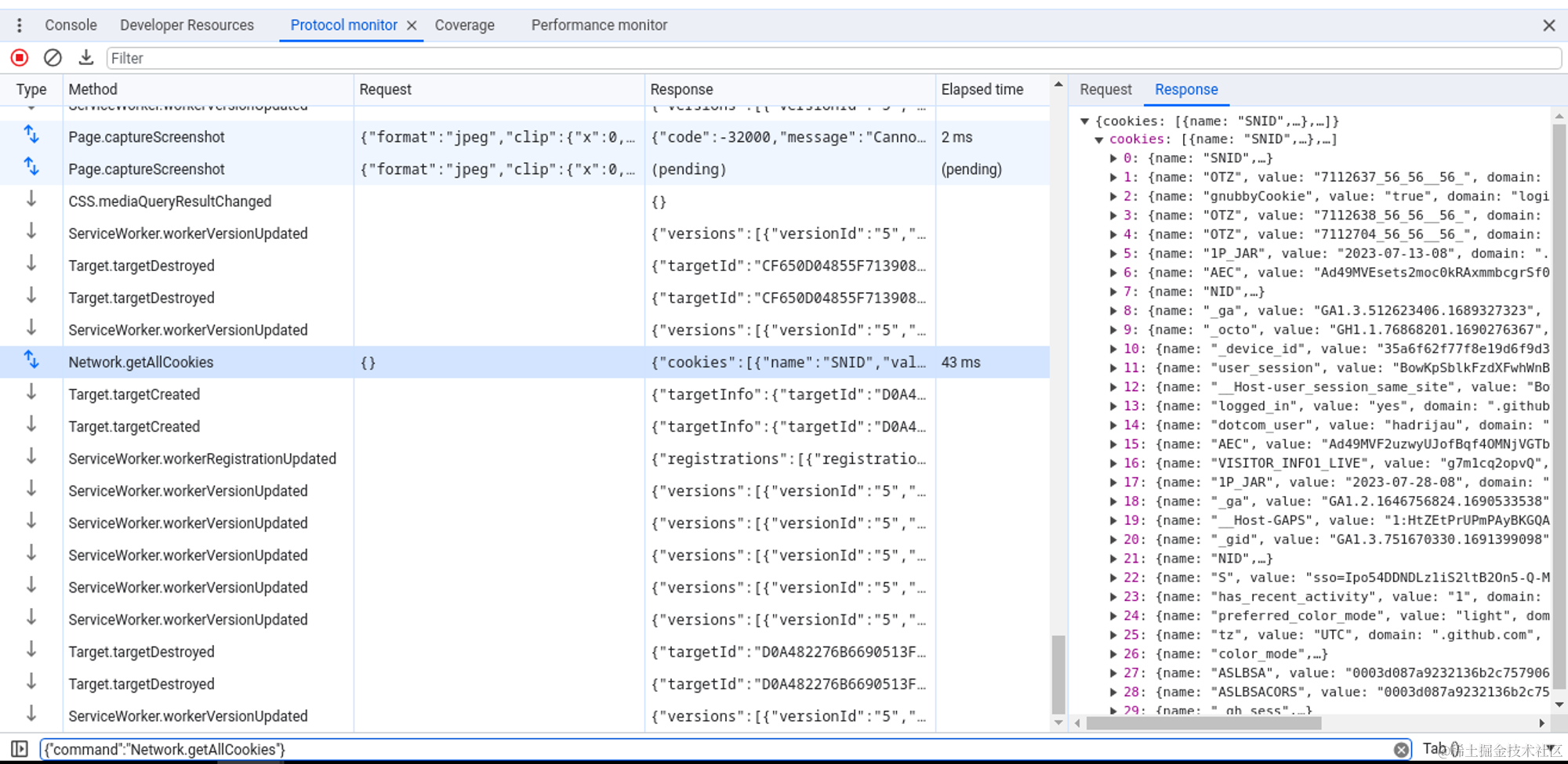Click inside the Filter input field
The height and width of the screenshot is (764, 1568).
(314, 57)
